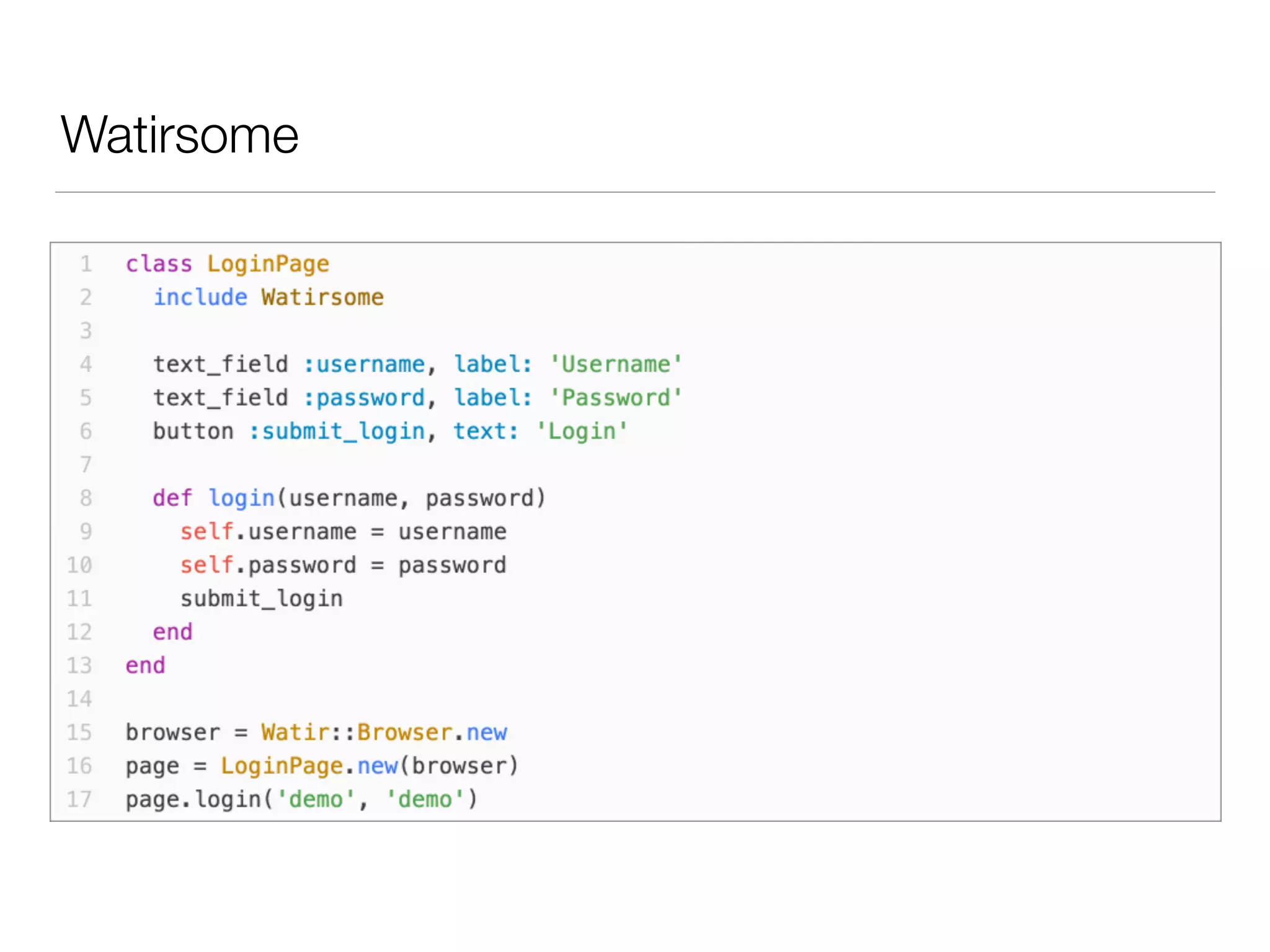Click LoginPage.new on line 16
This screenshot has height=952, width=1270.
(x=309, y=766)
